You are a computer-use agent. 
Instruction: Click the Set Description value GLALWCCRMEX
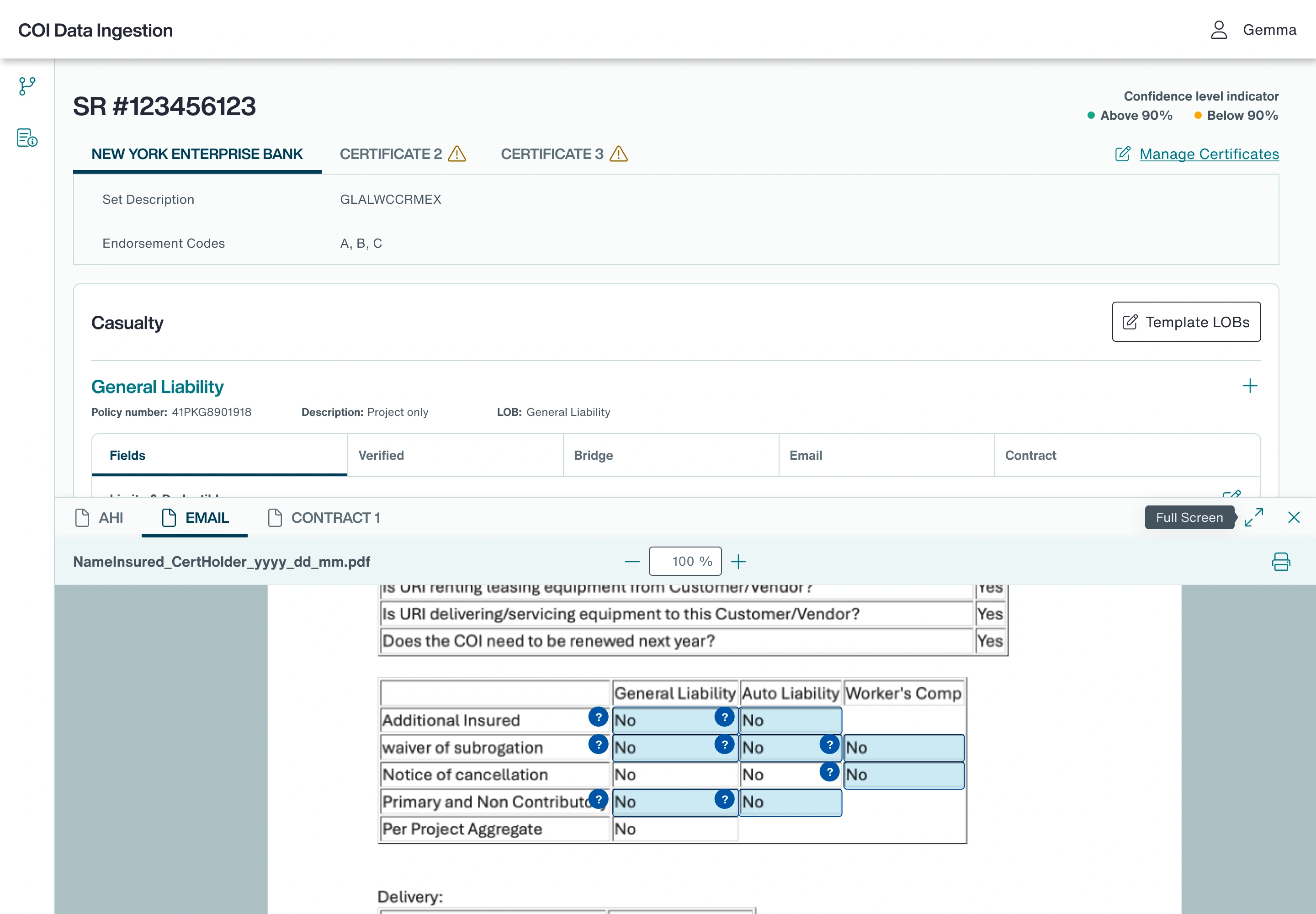(x=391, y=200)
